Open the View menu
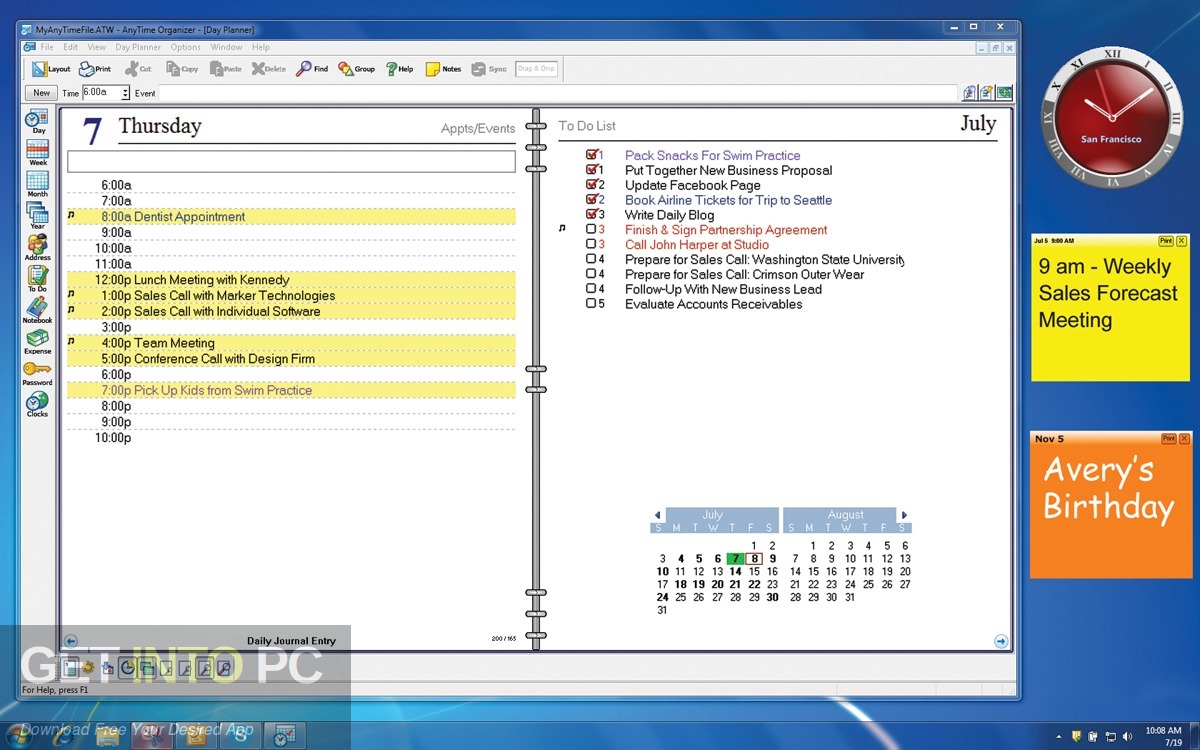Screen dimensions: 1200x750 [96, 47]
